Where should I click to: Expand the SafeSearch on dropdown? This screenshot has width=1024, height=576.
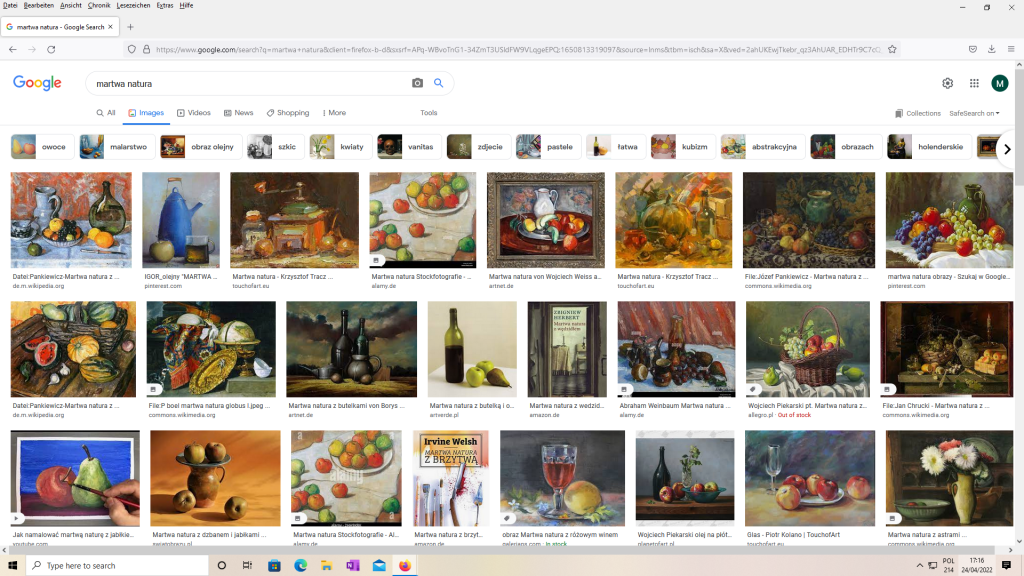(x=973, y=113)
